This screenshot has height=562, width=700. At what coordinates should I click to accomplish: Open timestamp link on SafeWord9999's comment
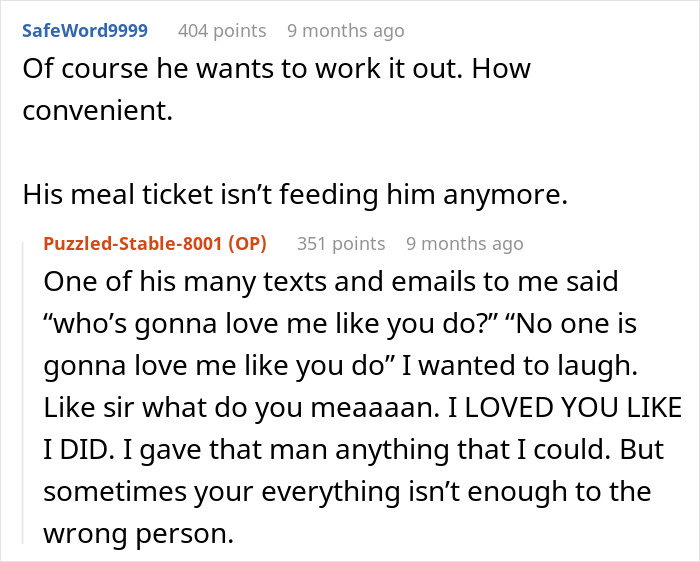point(345,30)
